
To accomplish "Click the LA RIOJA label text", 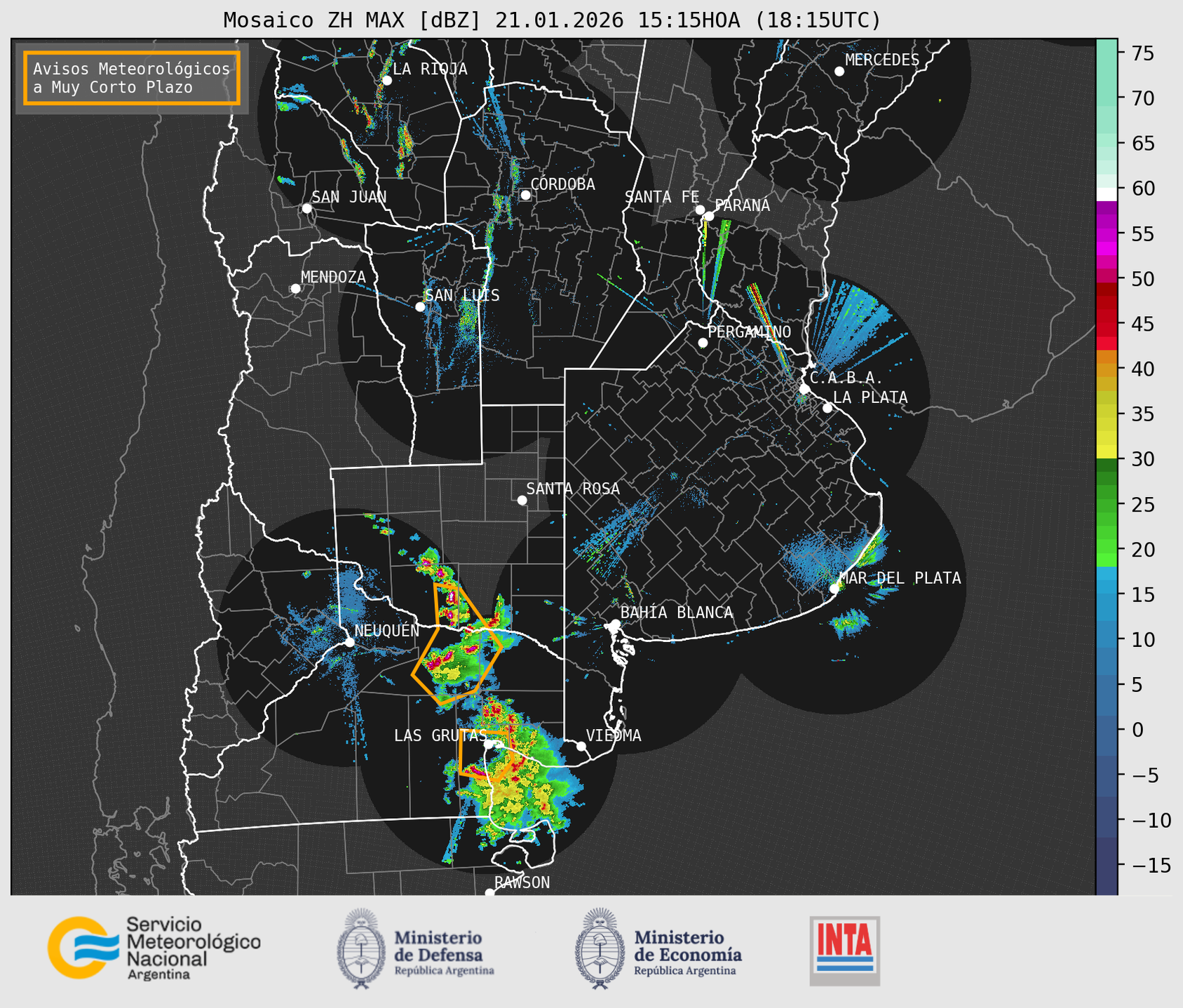I will (x=430, y=69).
